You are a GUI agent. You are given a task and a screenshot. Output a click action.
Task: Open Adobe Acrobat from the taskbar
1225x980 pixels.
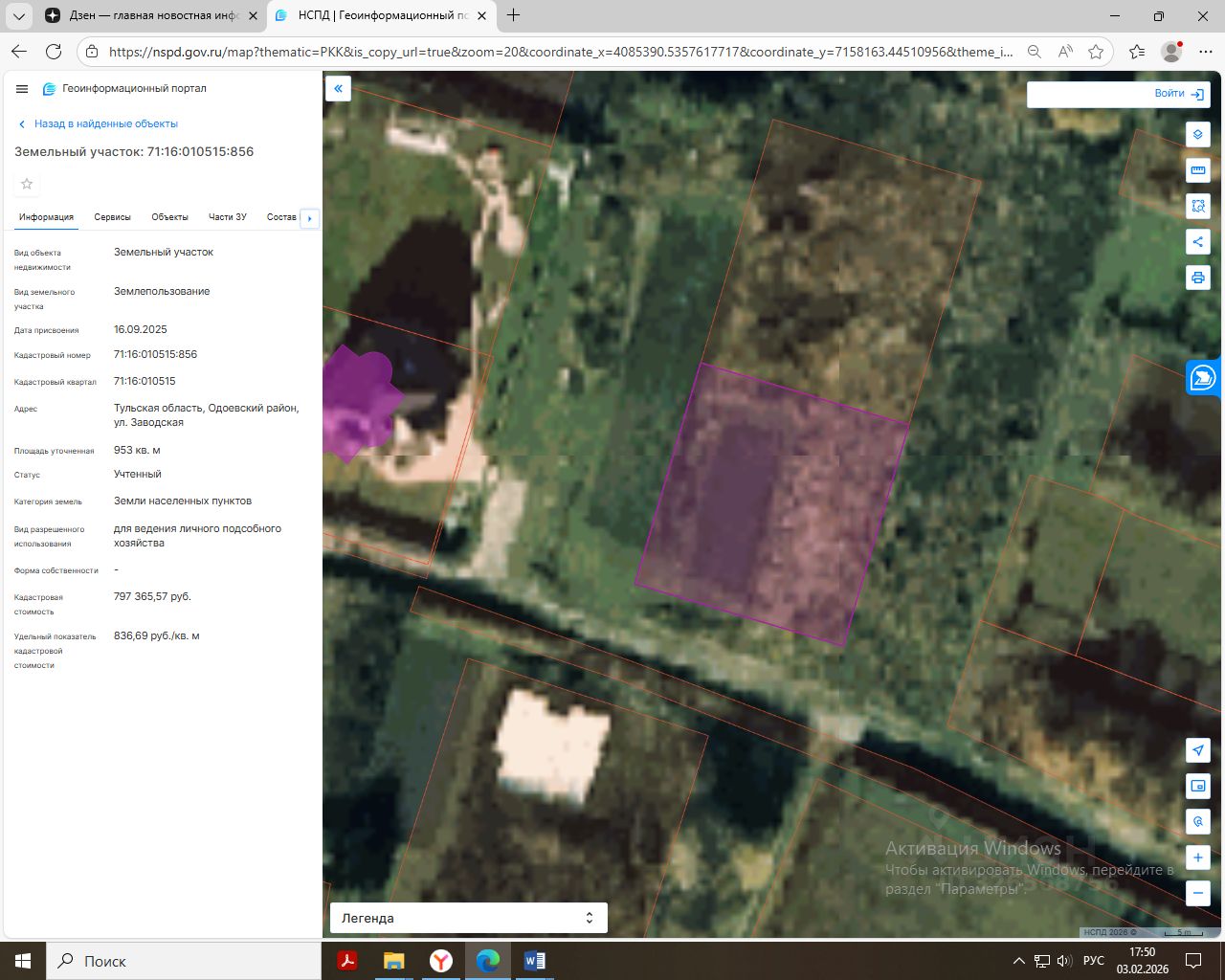tap(347, 960)
